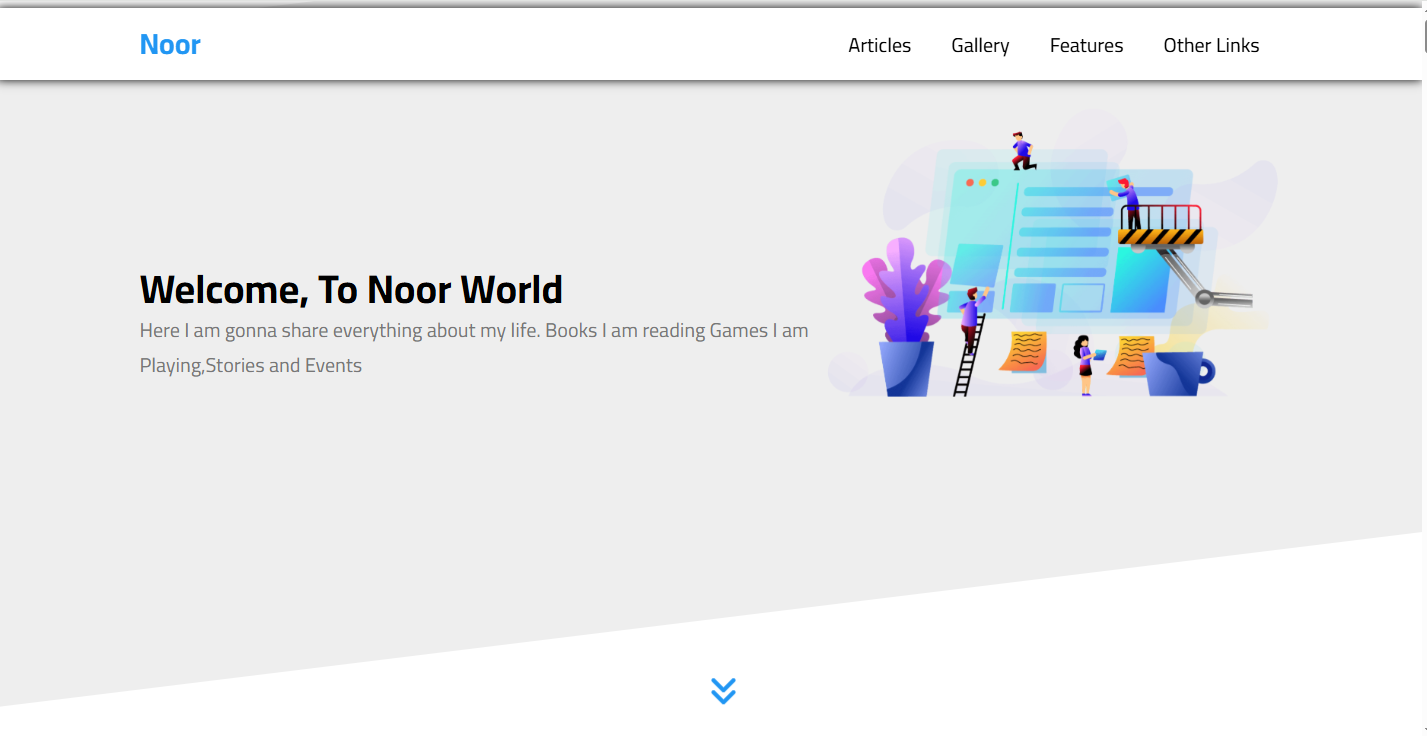The width and height of the screenshot is (1427, 736).
Task: Click the person kneeling atop the screen
Action: (x=1021, y=151)
